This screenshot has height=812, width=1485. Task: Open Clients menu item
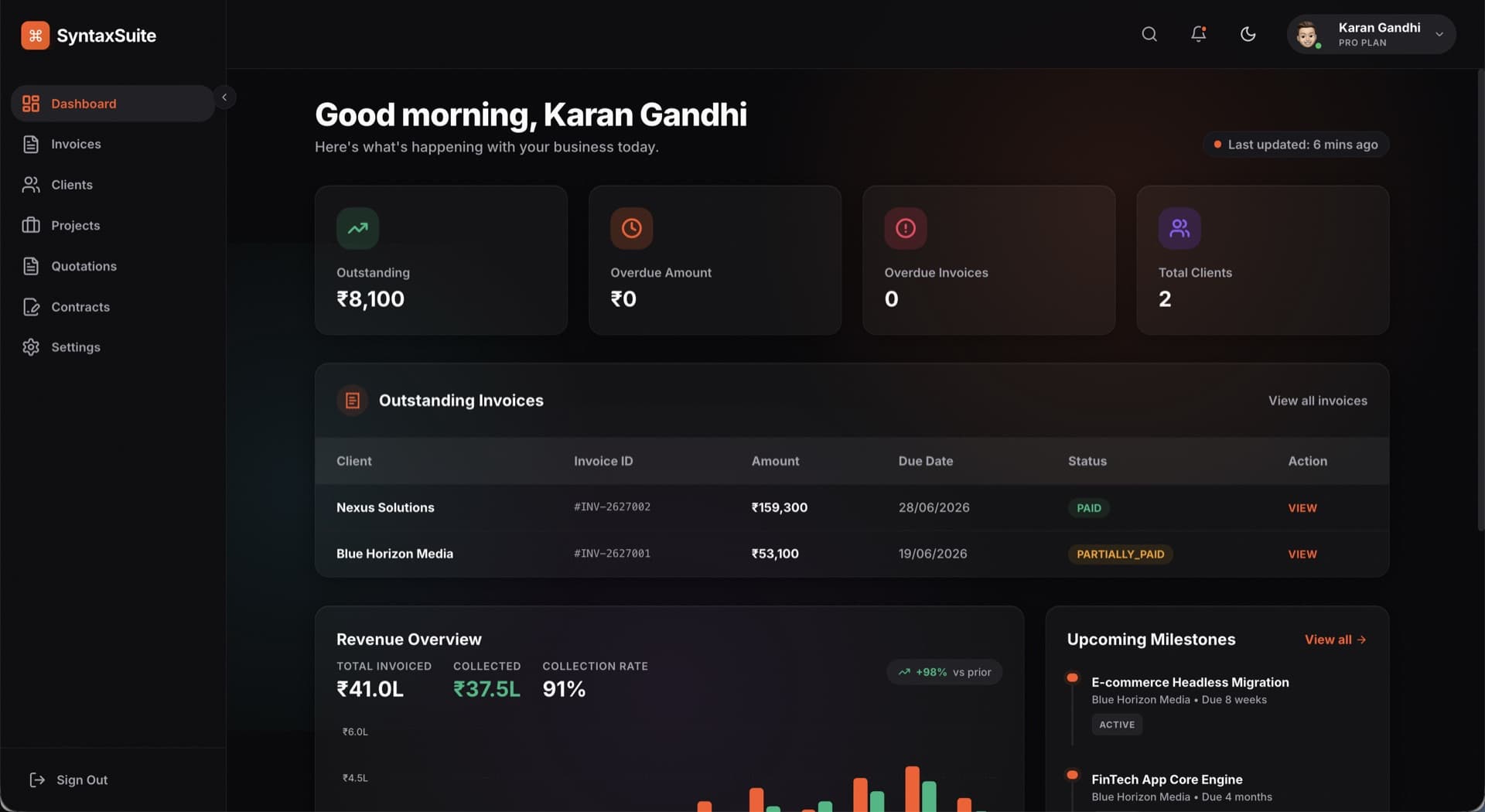point(113,185)
